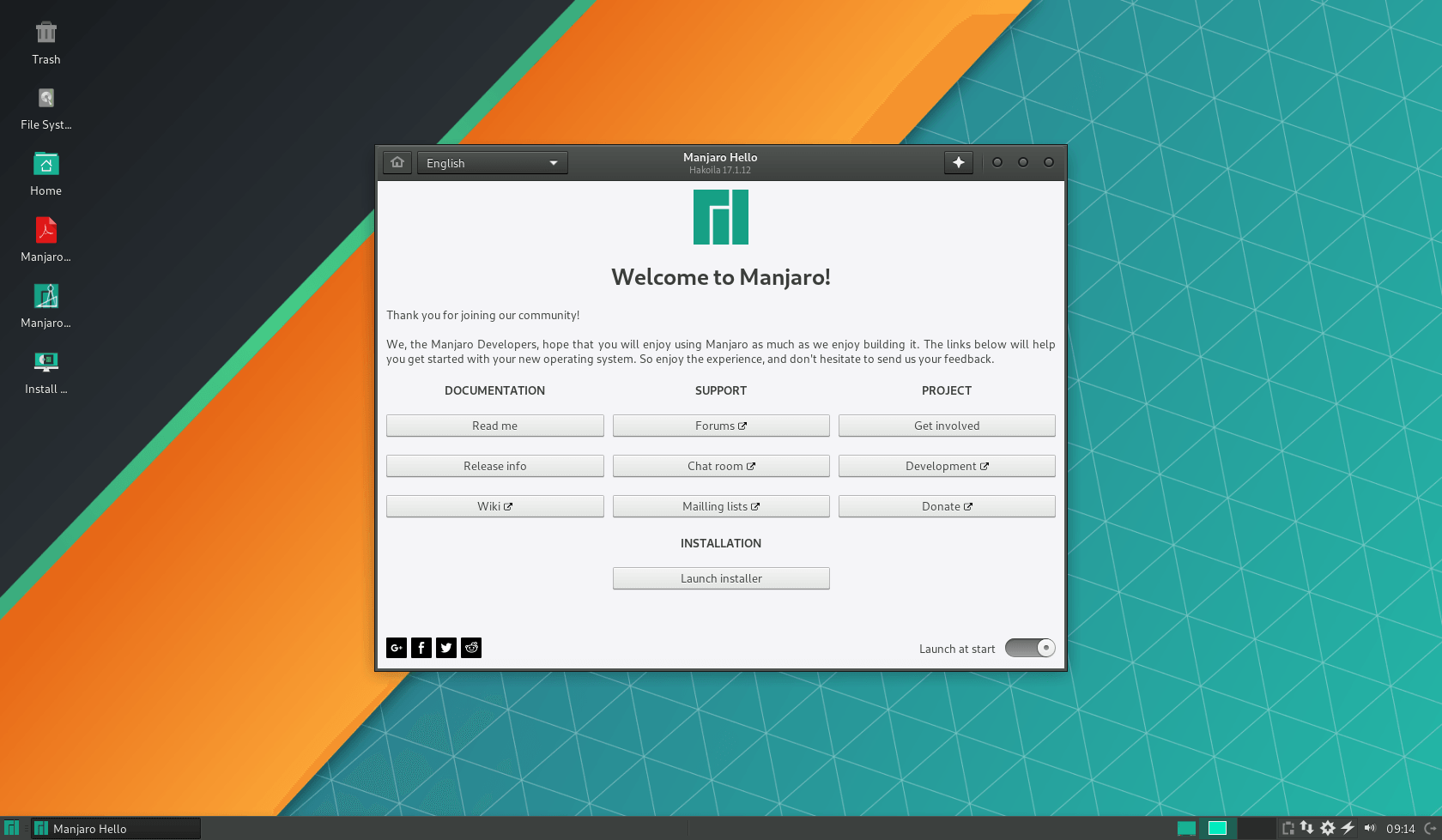Click the Welcome to Manjaro! heading
Viewport: 1442px width, 840px height.
coord(721,277)
